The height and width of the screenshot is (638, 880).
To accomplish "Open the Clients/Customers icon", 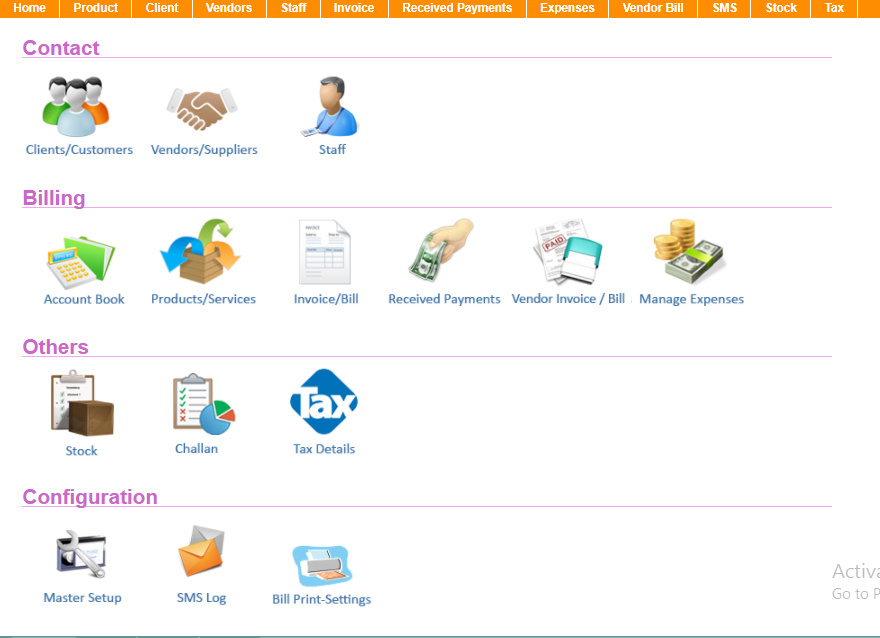I will point(76,107).
